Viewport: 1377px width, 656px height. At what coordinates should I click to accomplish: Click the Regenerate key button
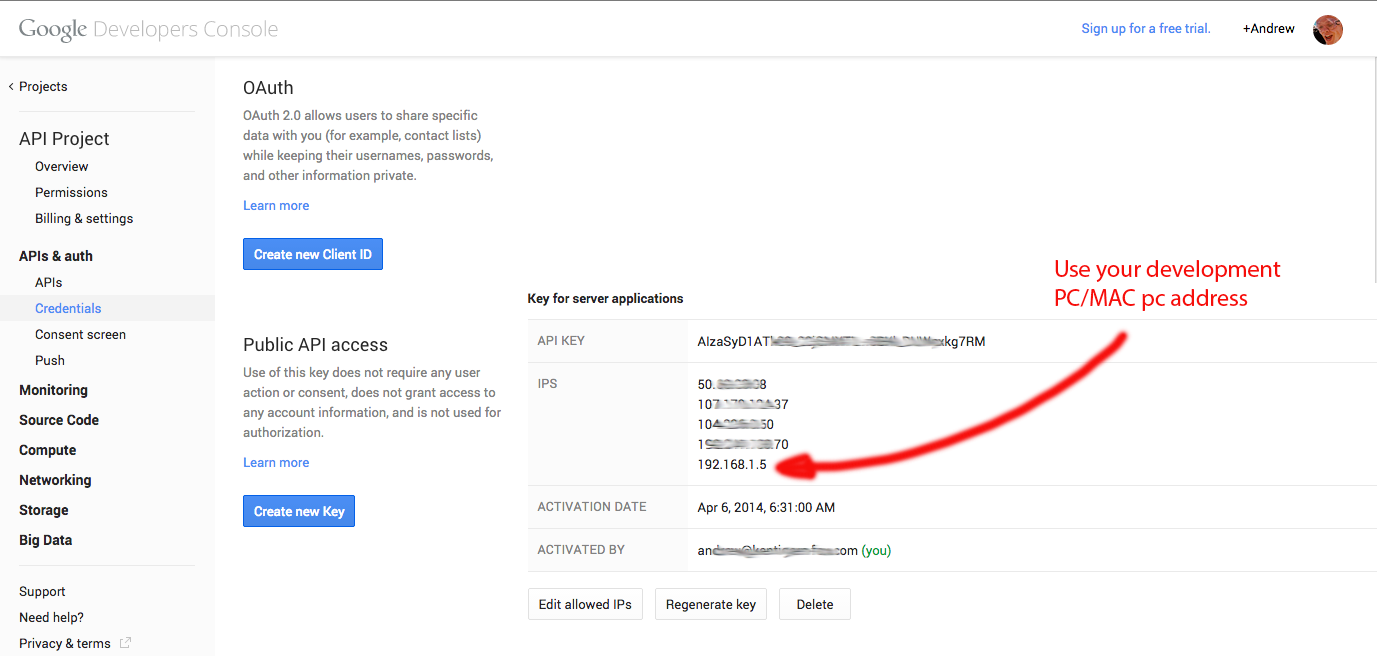pyautogui.click(x=711, y=604)
